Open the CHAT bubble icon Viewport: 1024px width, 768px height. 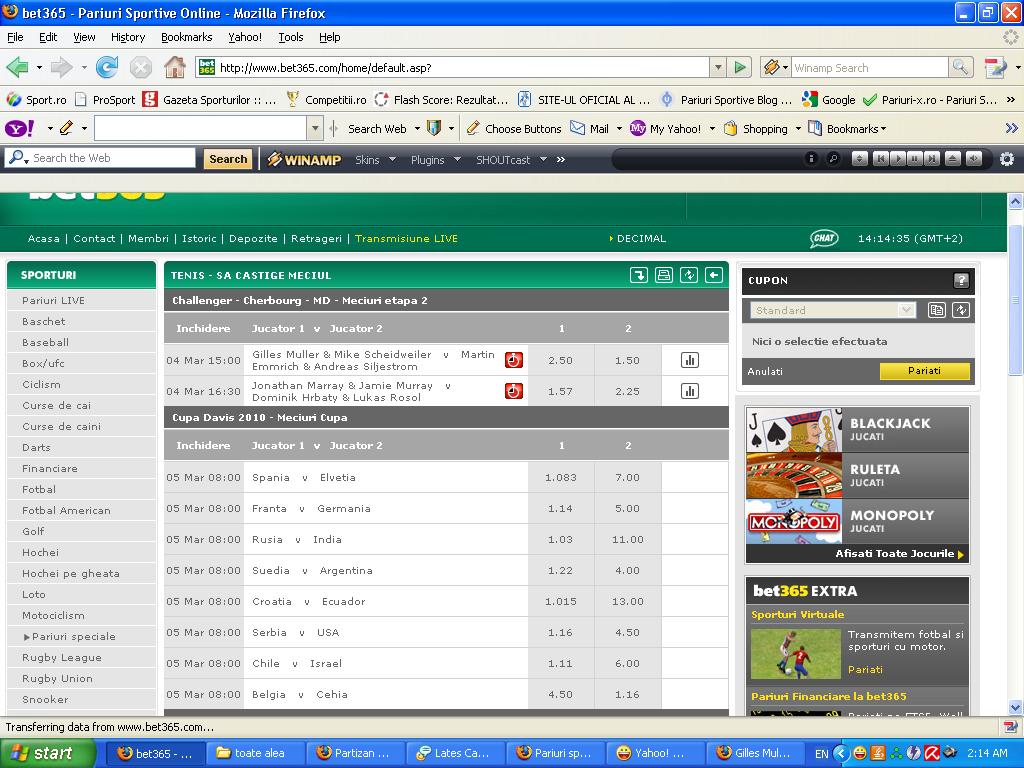point(824,238)
